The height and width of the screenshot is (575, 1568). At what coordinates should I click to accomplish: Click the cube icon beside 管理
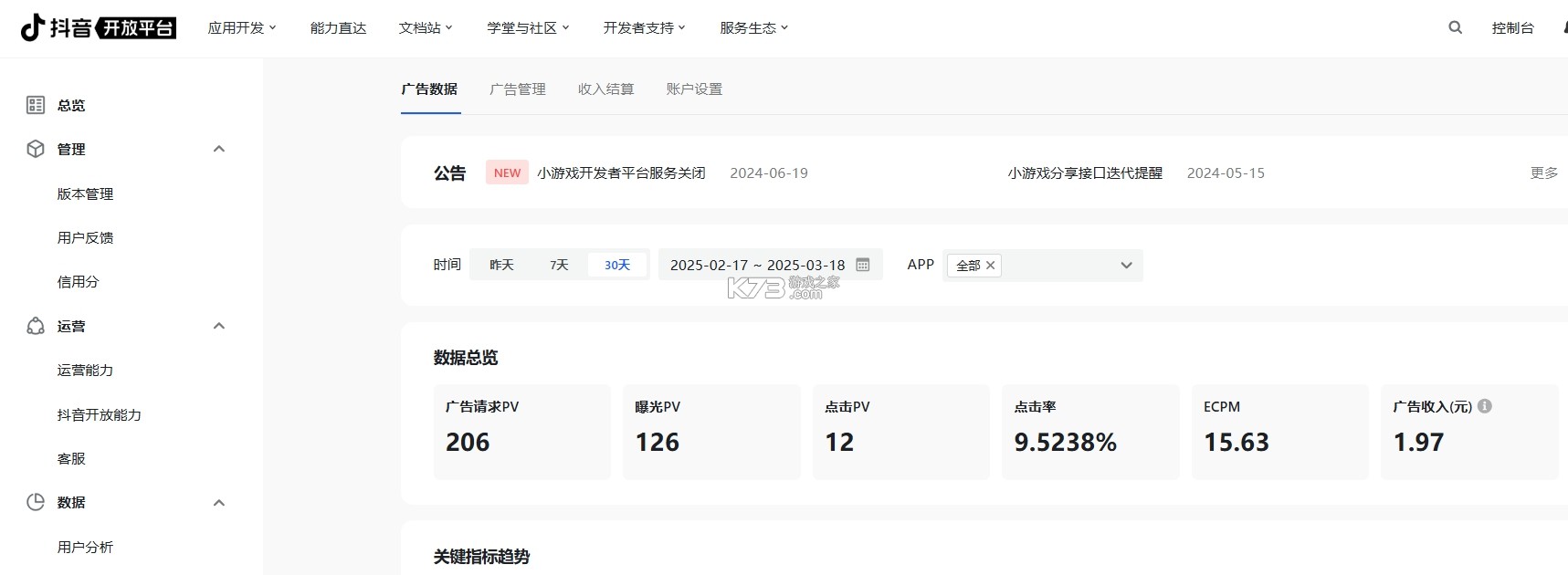coord(36,149)
